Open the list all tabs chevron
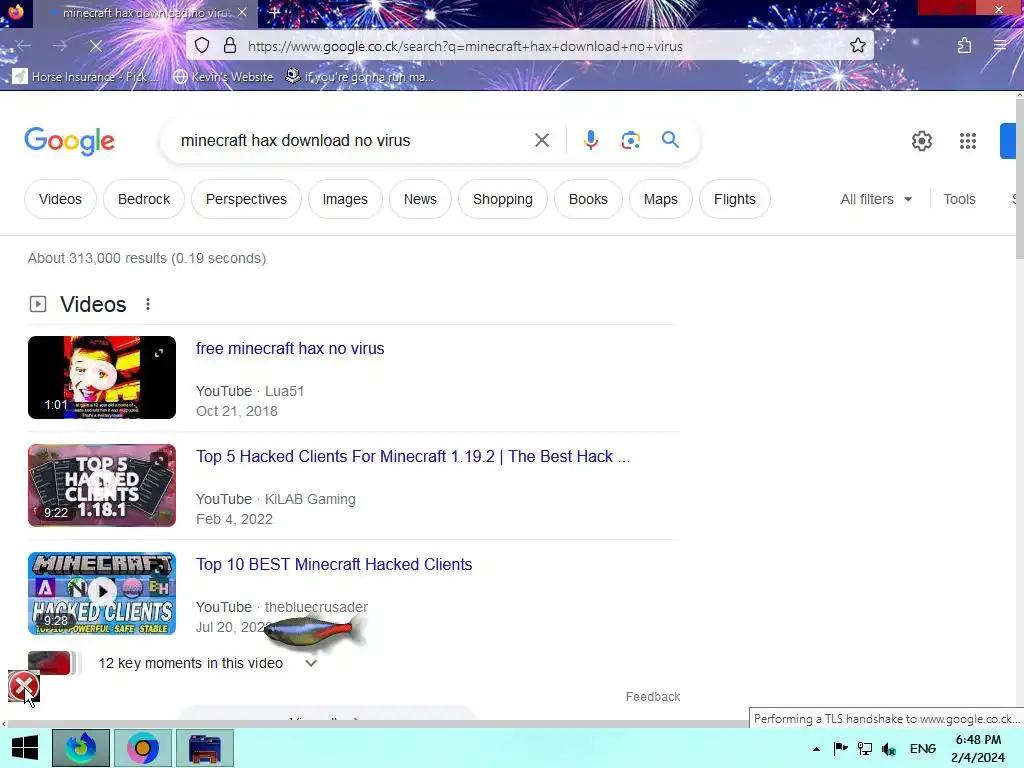 (873, 12)
